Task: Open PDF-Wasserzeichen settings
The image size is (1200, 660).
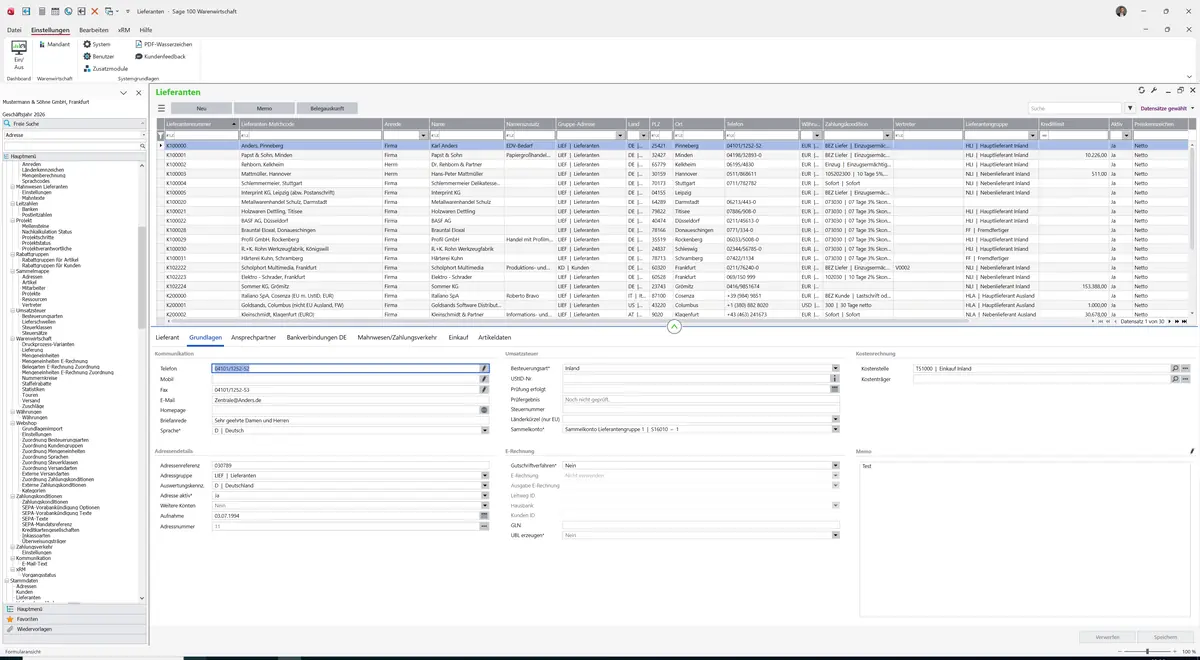Action: [163, 44]
